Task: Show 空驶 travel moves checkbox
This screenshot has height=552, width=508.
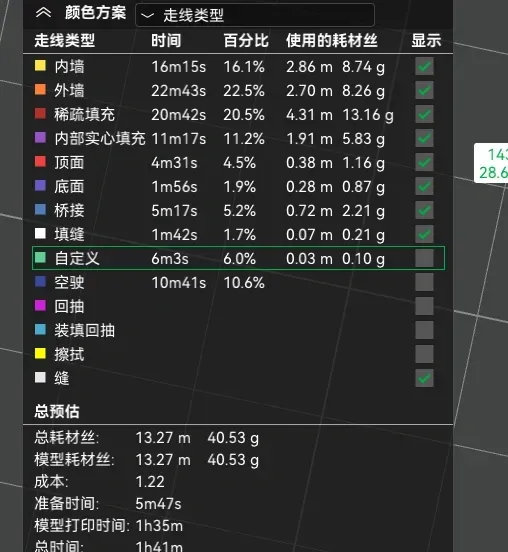Action: point(424,282)
